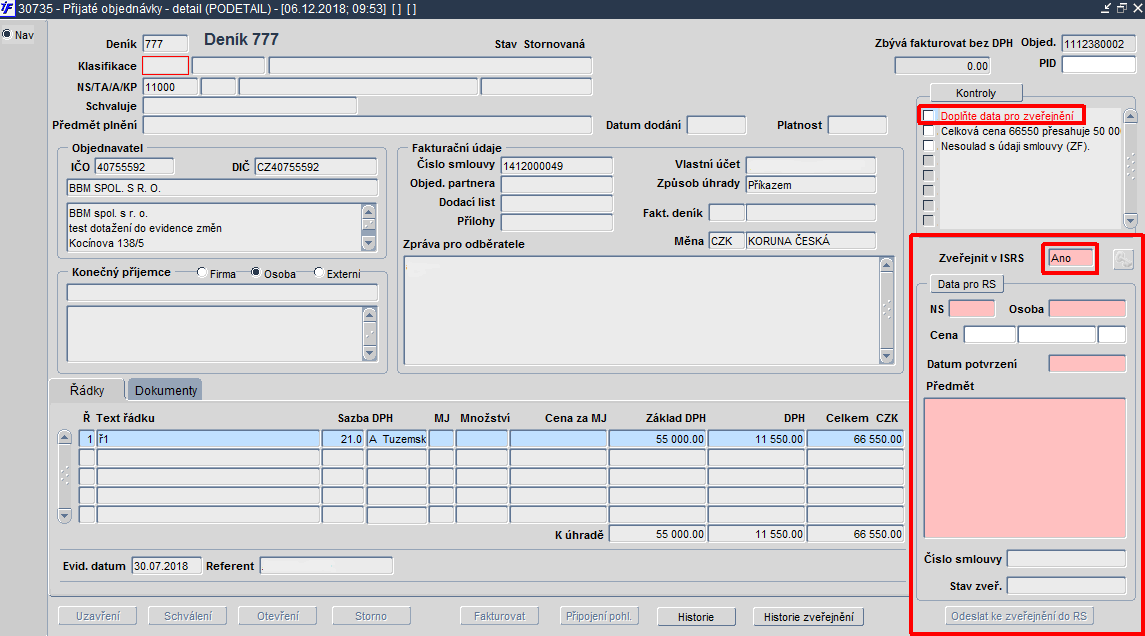Click the Objed. field 1112380002
Image resolution: width=1145 pixels, height=636 pixels.
click(1098, 44)
